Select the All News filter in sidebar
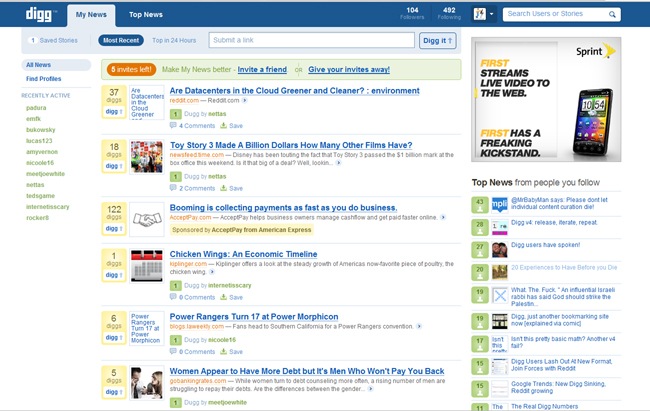This screenshot has width=650, height=411. 40,65
